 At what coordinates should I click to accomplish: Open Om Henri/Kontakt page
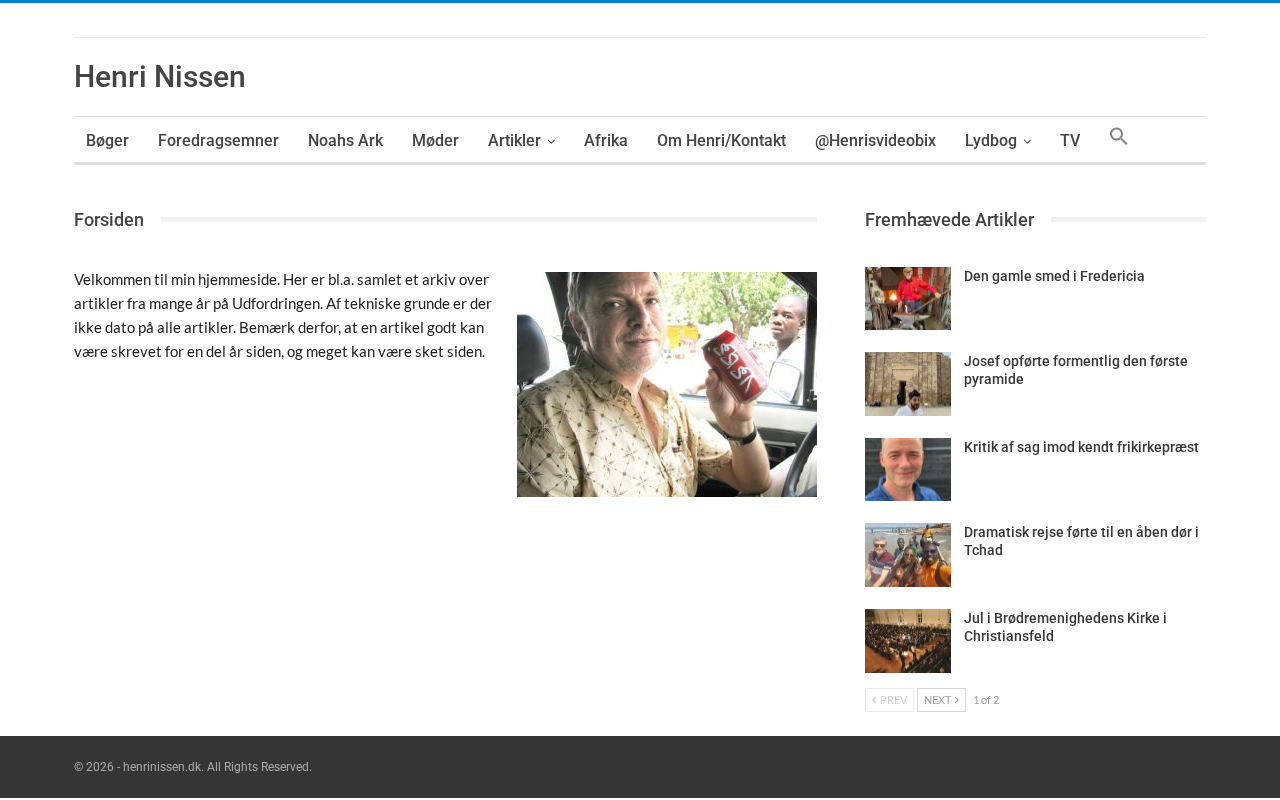pyautogui.click(x=721, y=141)
